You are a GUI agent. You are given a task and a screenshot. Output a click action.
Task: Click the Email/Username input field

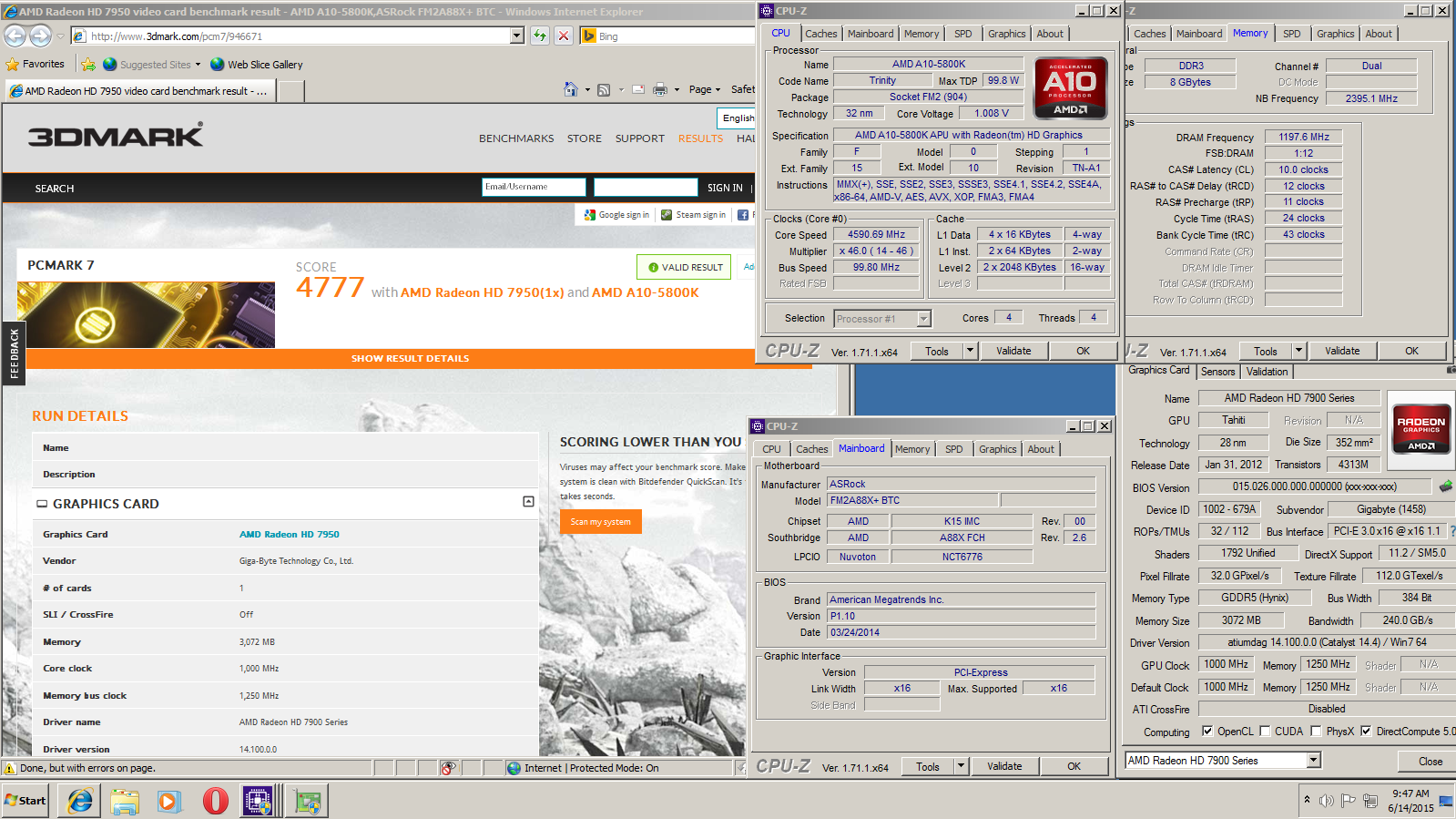tap(534, 187)
